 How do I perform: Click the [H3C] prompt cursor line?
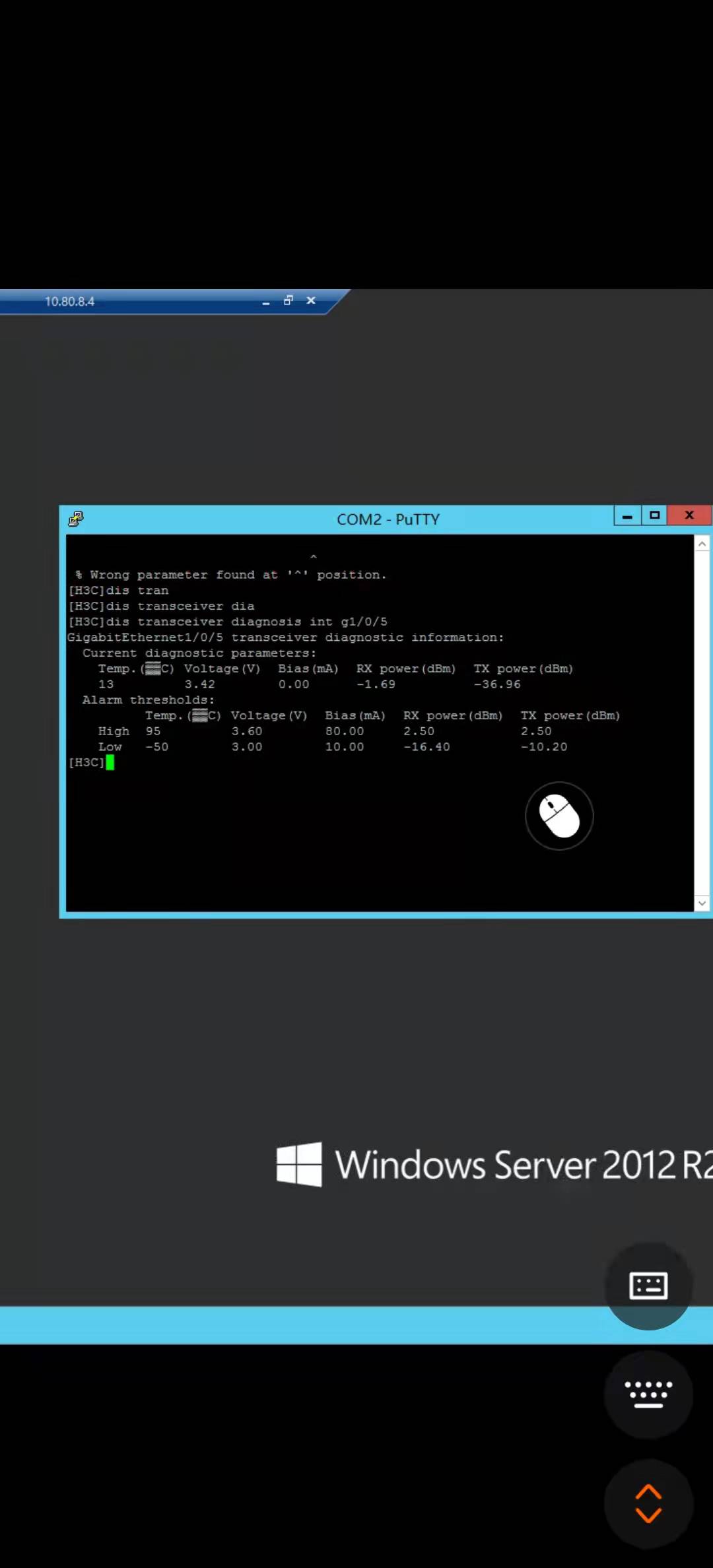click(x=91, y=762)
